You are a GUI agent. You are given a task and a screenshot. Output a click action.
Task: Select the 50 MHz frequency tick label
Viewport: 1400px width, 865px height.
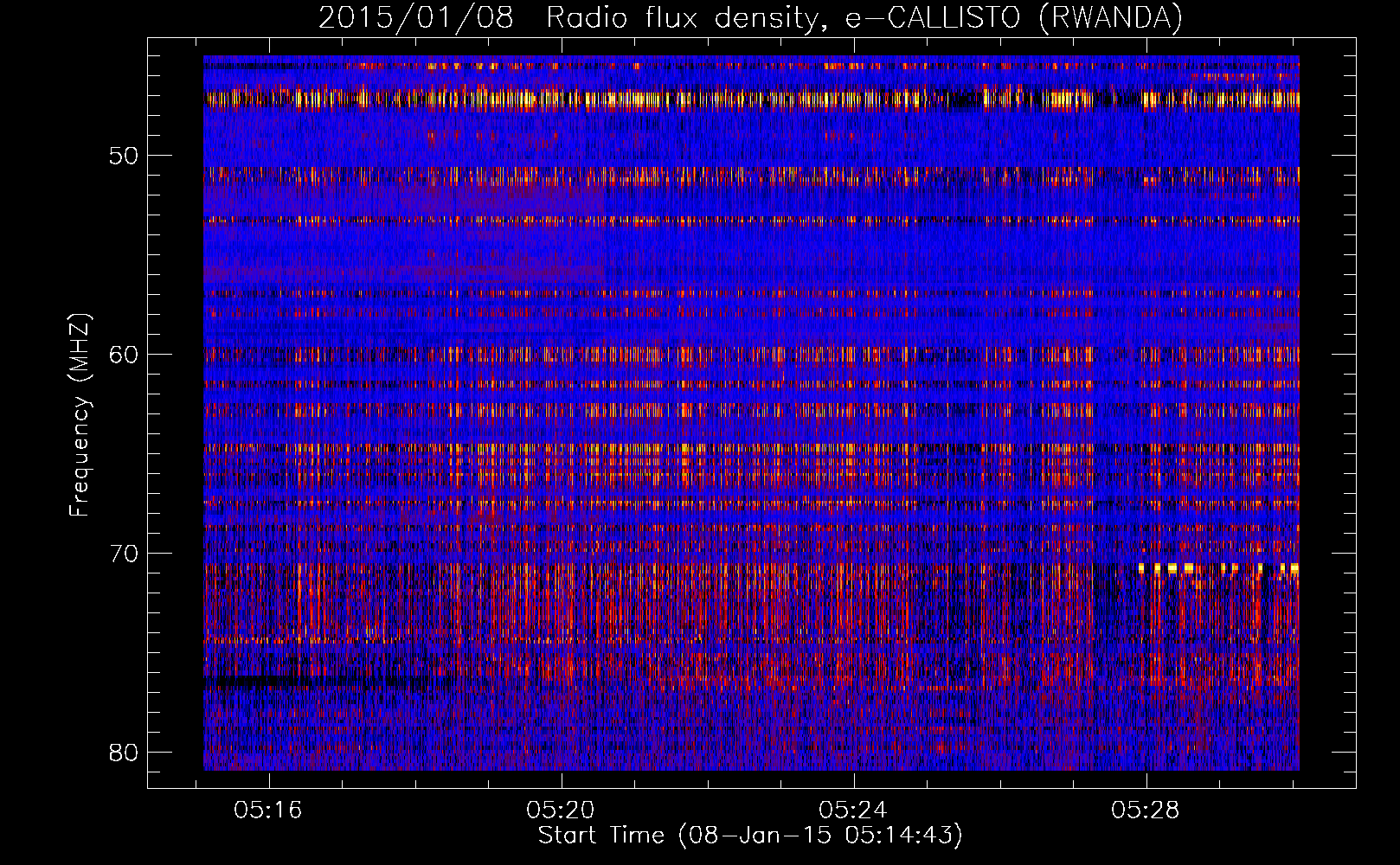click(x=124, y=156)
